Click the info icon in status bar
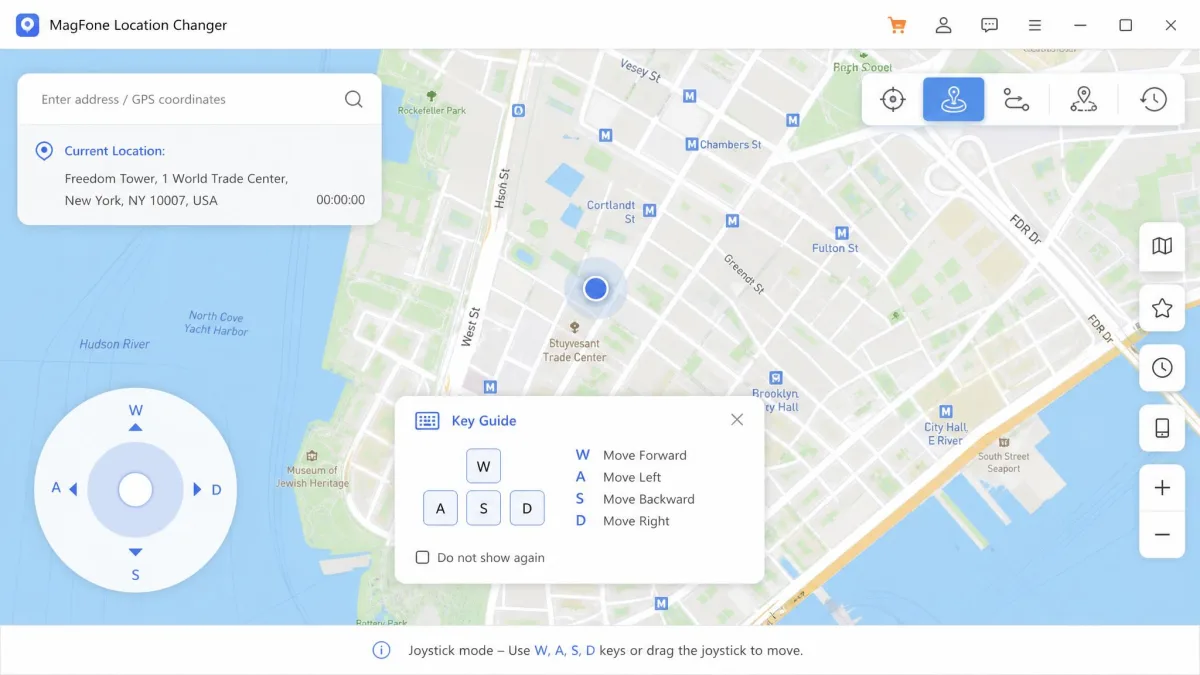The image size is (1200, 675). coord(381,650)
